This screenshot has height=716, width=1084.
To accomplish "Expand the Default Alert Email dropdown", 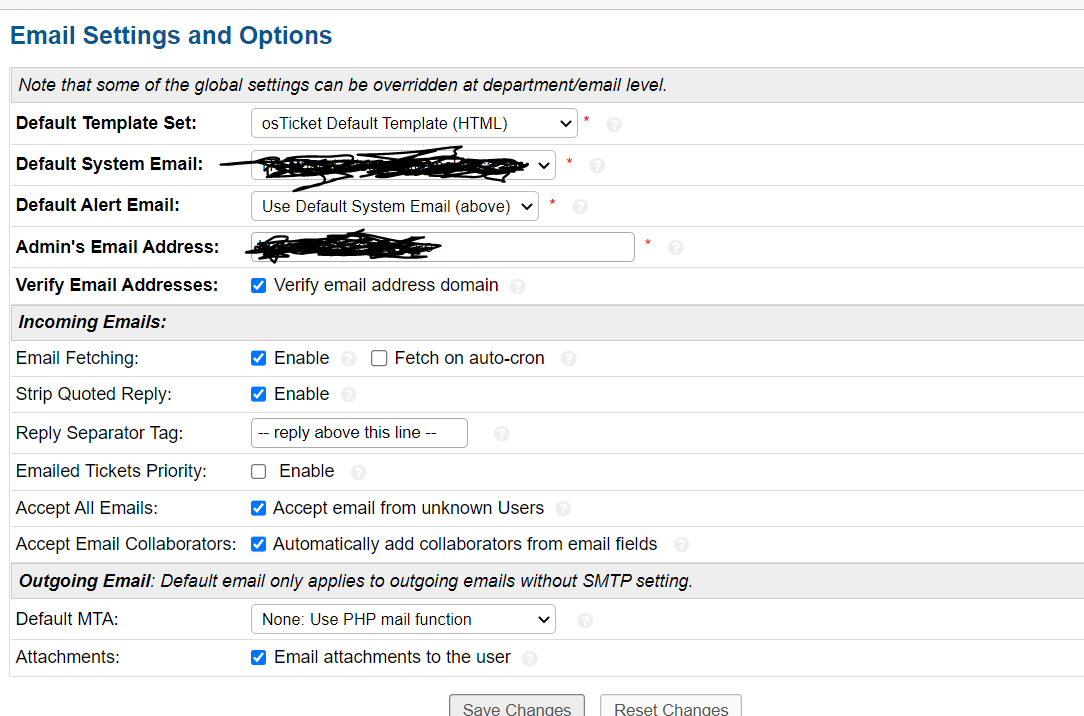I will [x=394, y=206].
